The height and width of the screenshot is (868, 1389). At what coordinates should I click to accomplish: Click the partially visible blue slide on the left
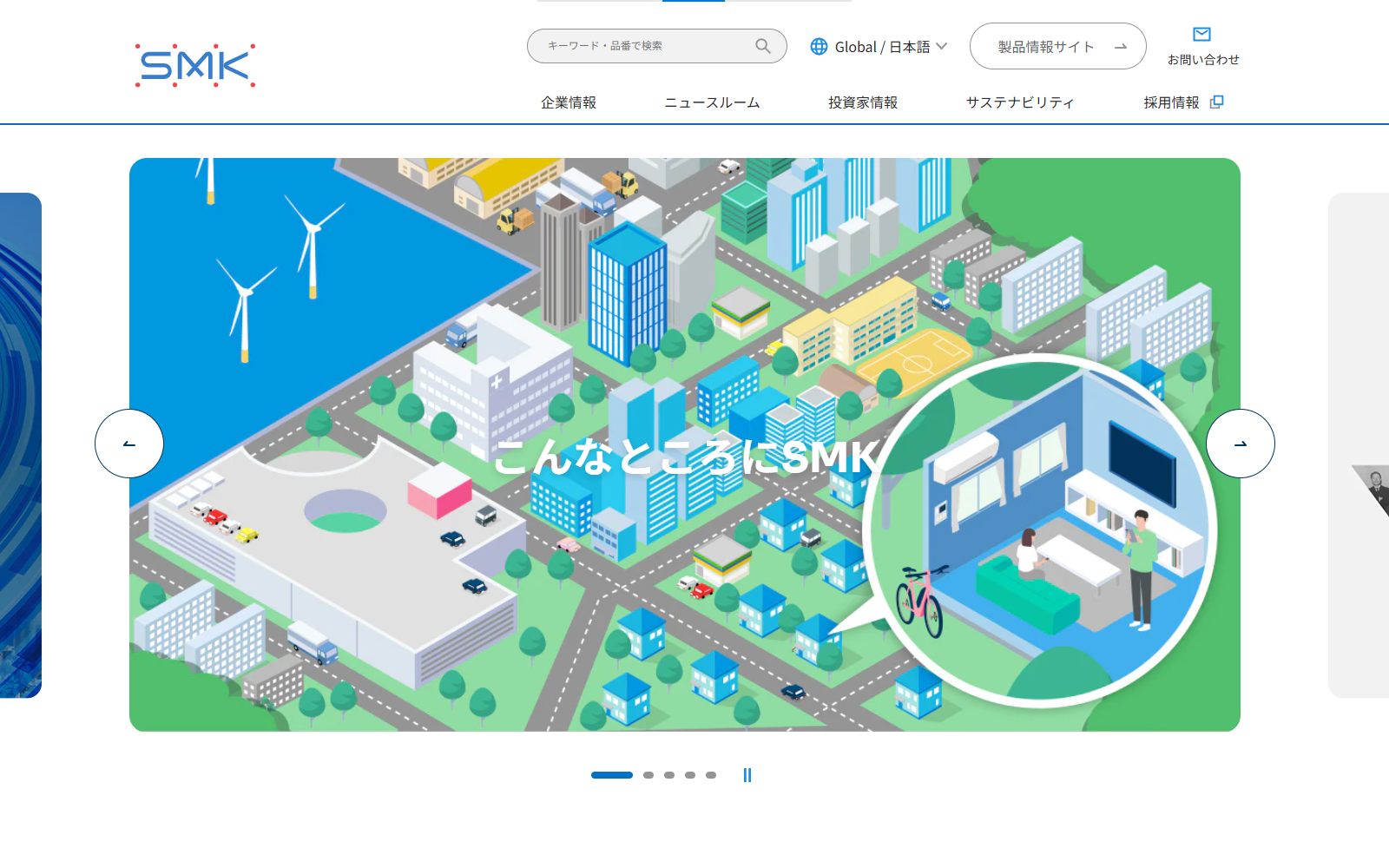point(21,445)
